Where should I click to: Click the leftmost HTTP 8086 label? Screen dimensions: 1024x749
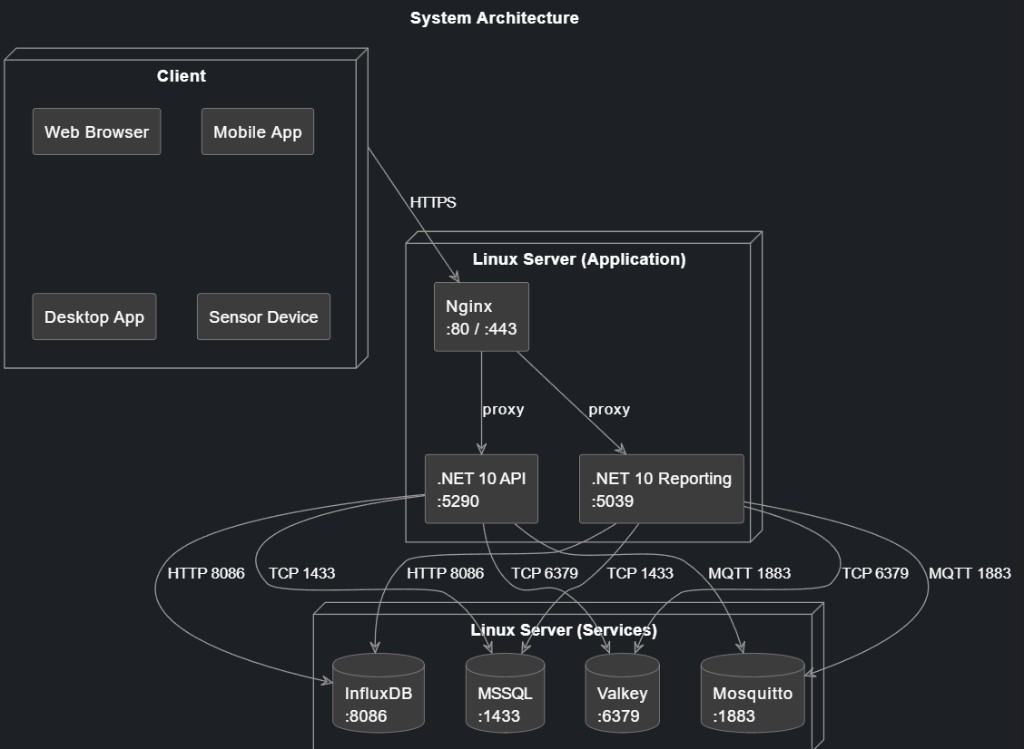tap(206, 573)
